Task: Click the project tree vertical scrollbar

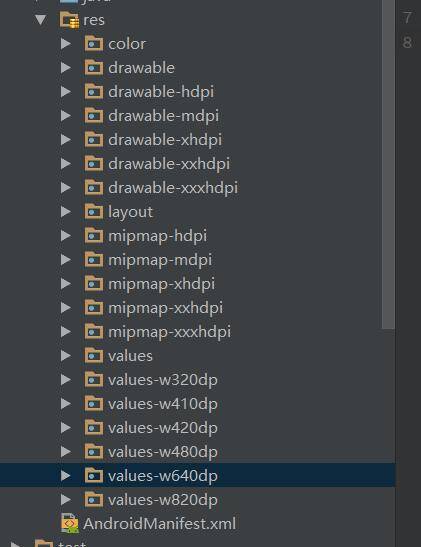Action: pos(388,164)
